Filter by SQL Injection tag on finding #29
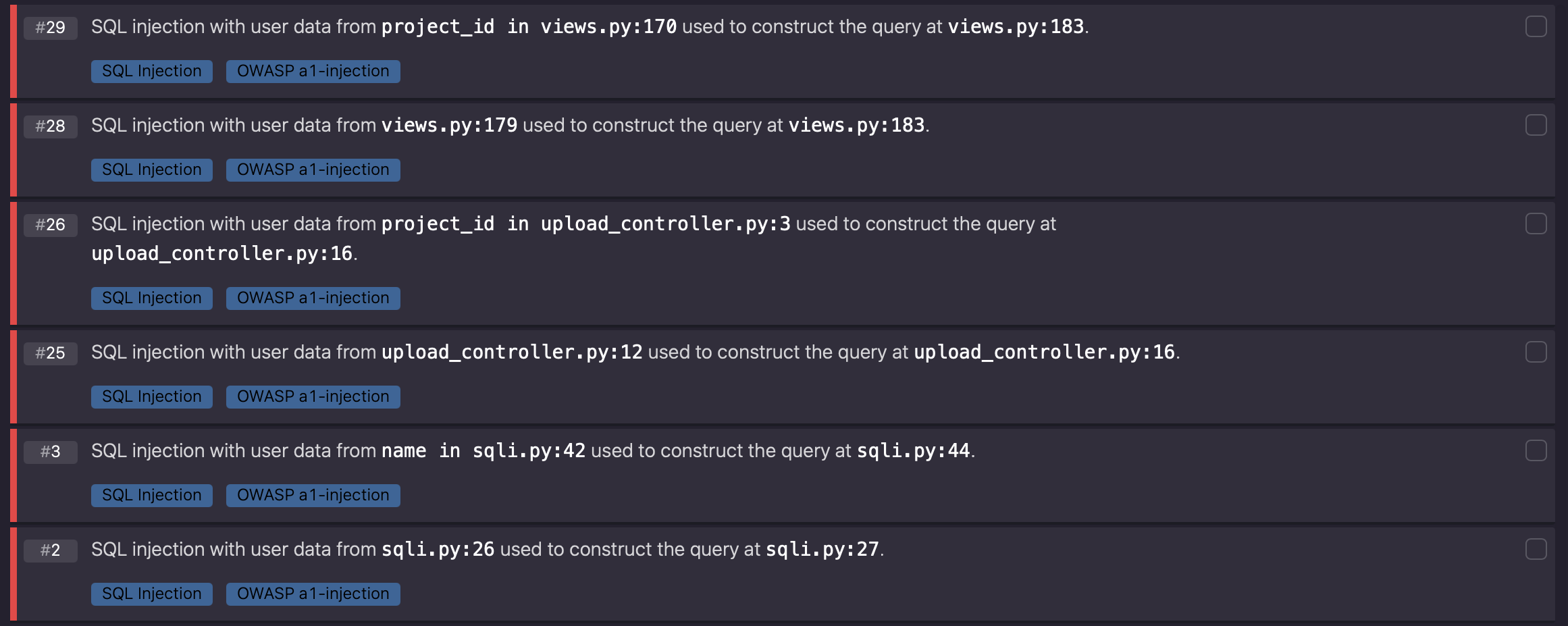The width and height of the screenshot is (1568, 626). coord(152,71)
